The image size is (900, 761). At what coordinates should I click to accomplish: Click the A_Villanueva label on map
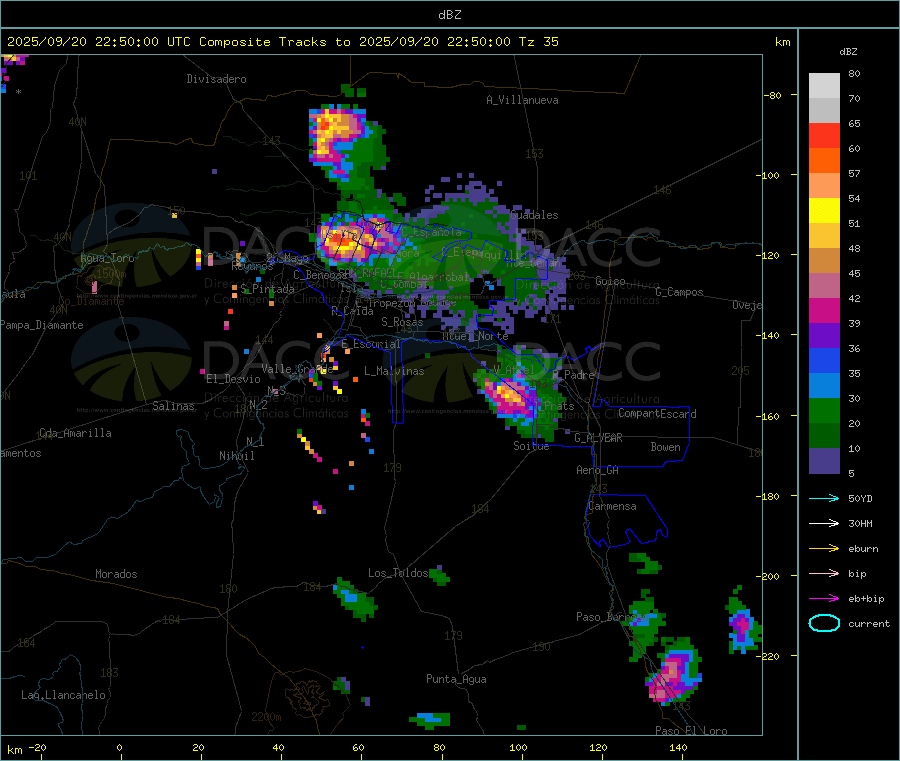tap(522, 100)
